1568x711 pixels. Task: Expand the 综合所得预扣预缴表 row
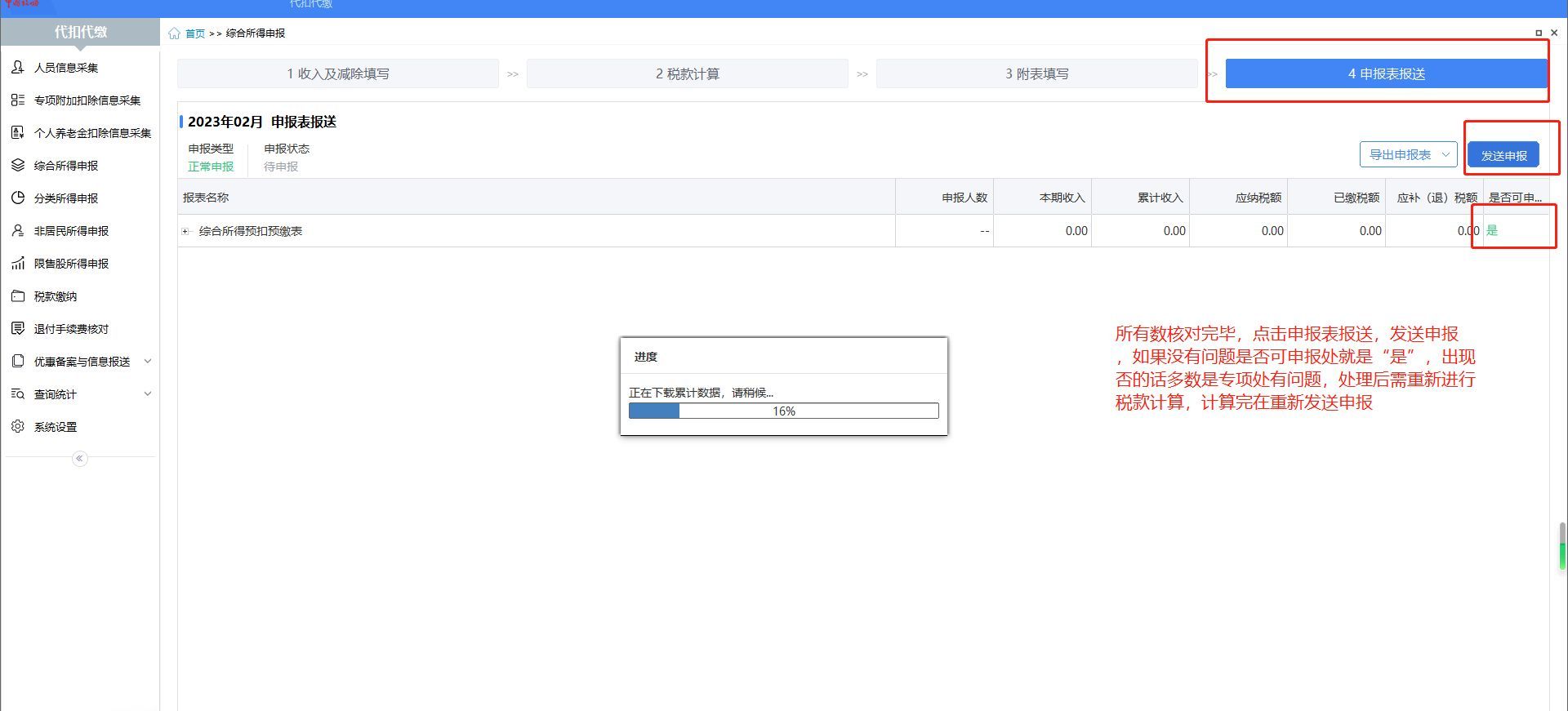(x=185, y=231)
